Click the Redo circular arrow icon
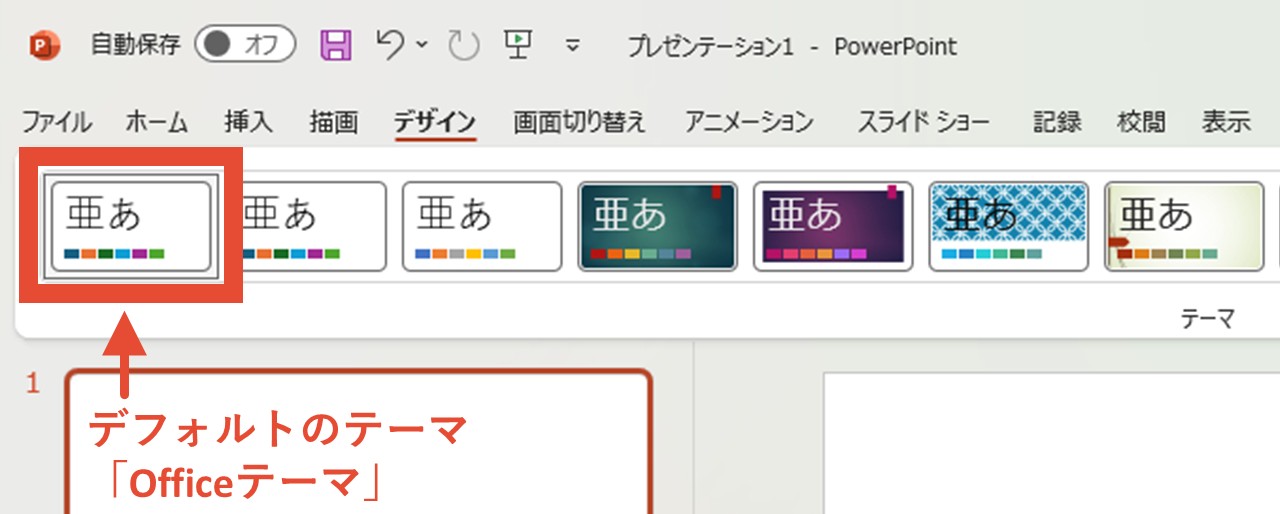 pos(464,45)
